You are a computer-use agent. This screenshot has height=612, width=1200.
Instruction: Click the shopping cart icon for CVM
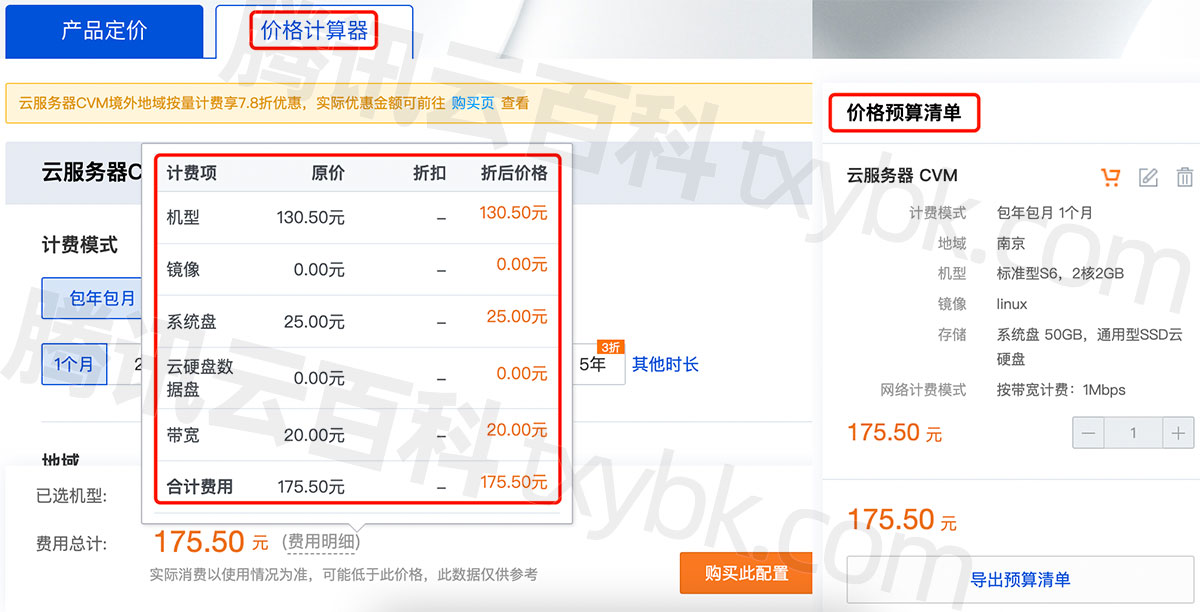point(1110,177)
